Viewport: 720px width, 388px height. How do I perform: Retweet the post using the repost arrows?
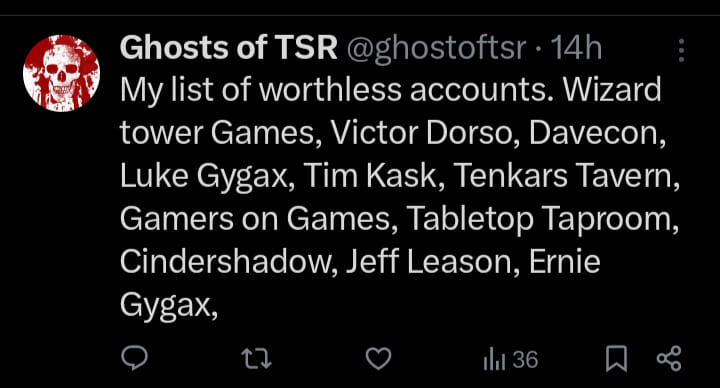[257, 359]
